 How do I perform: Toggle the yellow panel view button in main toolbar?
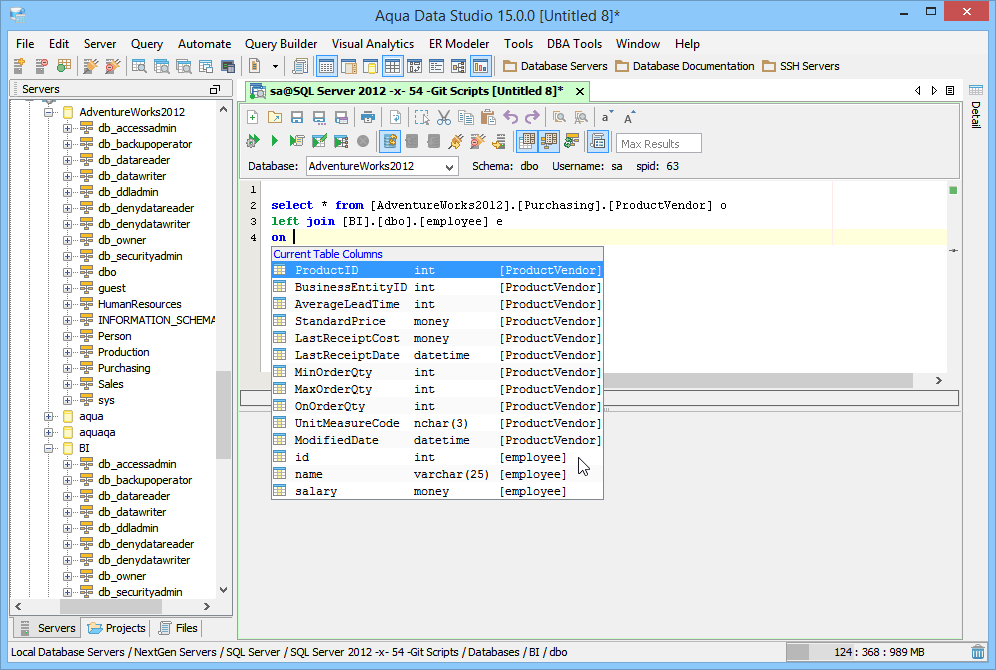click(x=370, y=66)
